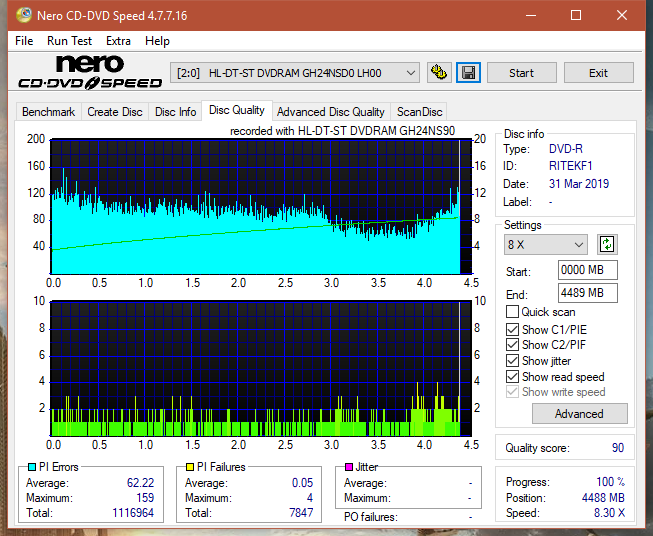Minimize the Nero CD-DVD Speed window
The image size is (653, 536).
(x=531, y=15)
